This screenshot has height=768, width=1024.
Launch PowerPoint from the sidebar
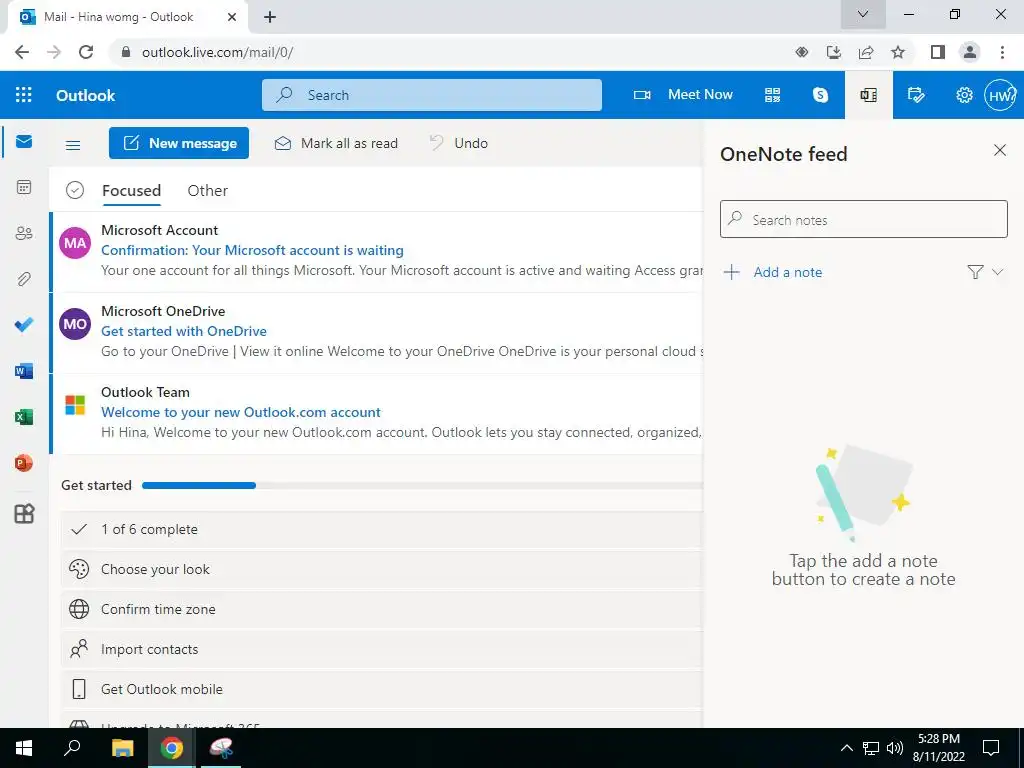tap(24, 463)
